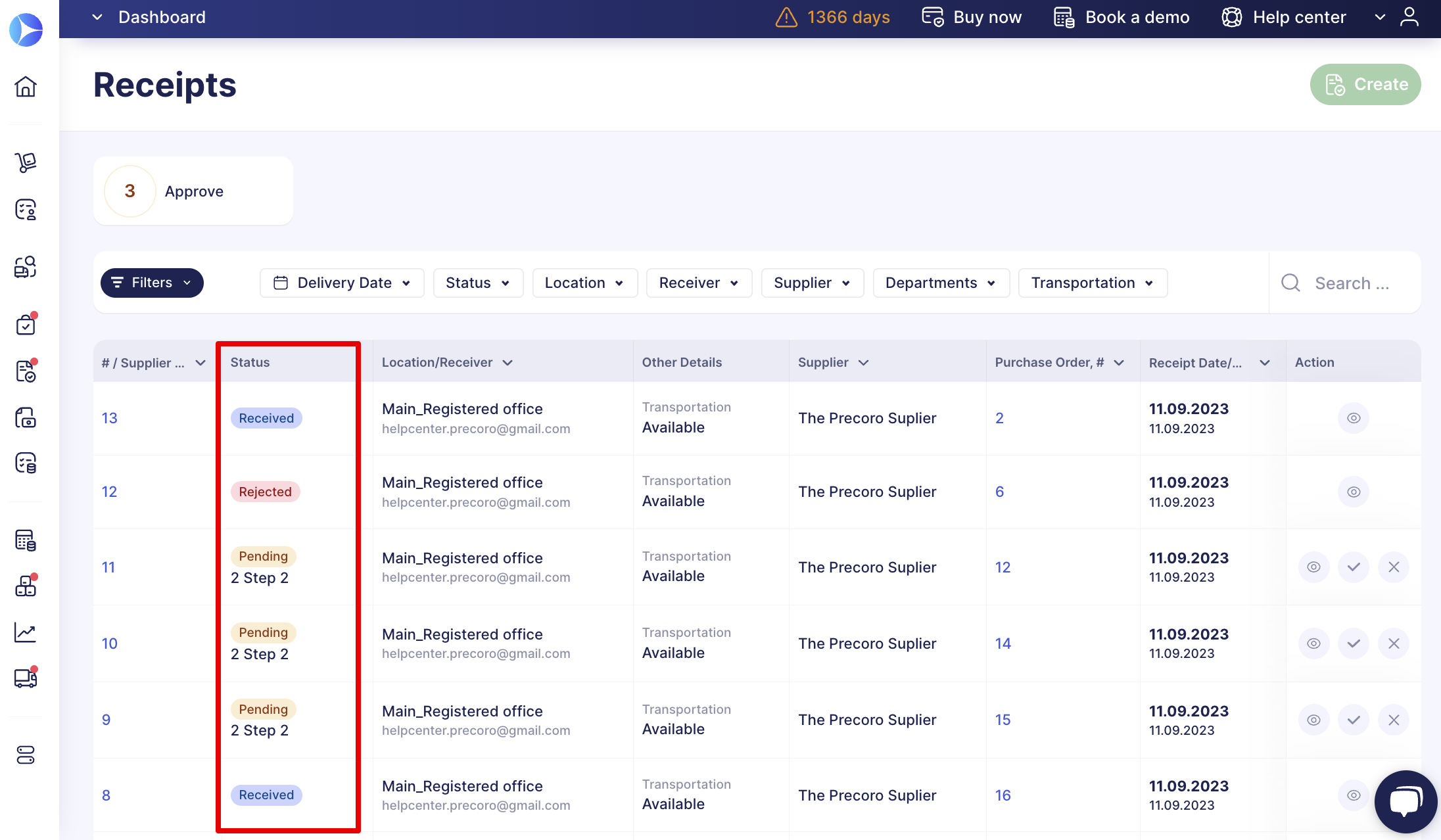Open the live chat bubble widget
The image size is (1441, 840).
point(1405,801)
